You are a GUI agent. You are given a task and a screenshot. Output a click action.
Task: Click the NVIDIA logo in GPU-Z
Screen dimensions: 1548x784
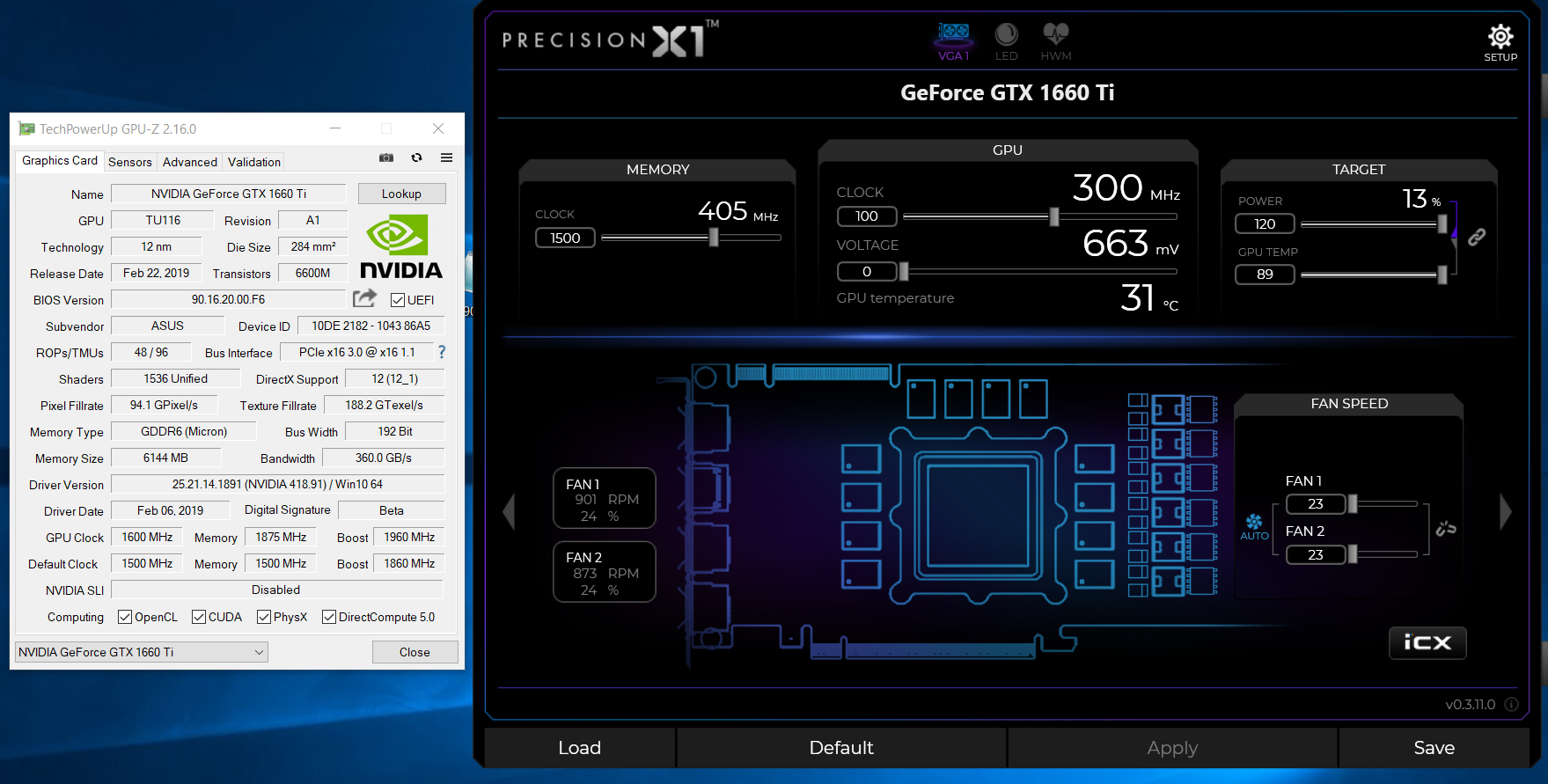click(401, 247)
